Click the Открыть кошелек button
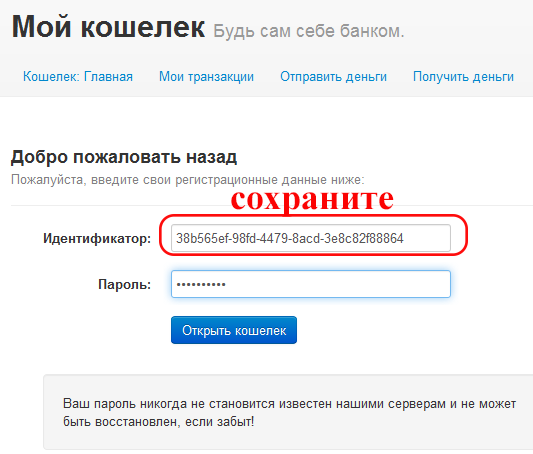533x454 pixels. pyautogui.click(x=234, y=330)
